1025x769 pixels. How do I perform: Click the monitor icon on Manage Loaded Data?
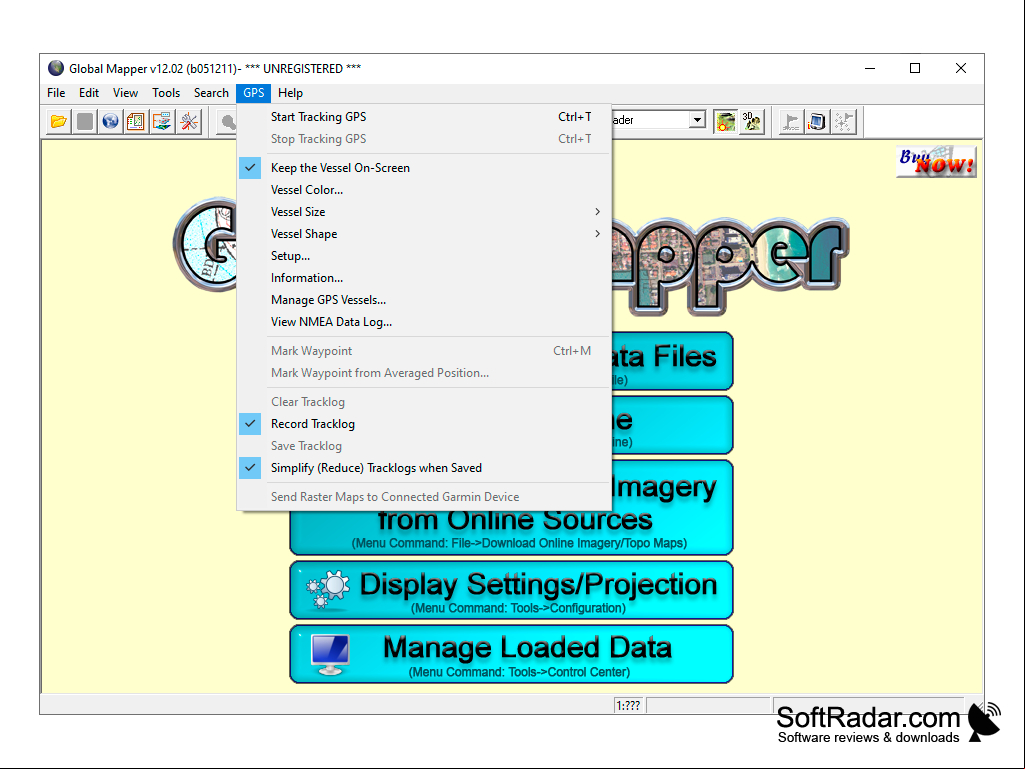(330, 655)
